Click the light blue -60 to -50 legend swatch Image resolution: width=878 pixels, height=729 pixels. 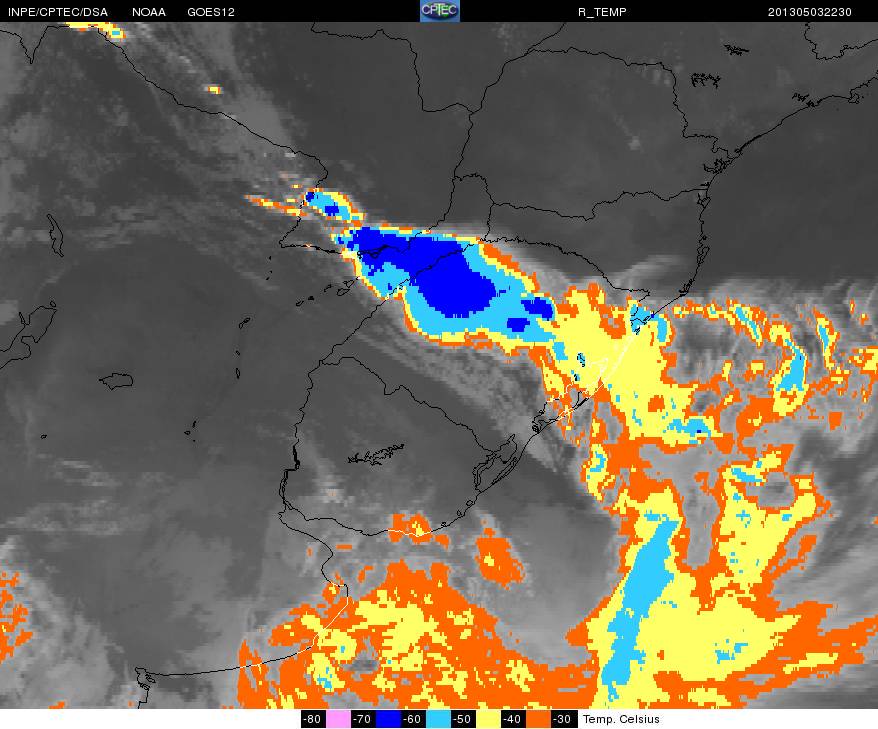[x=437, y=719]
